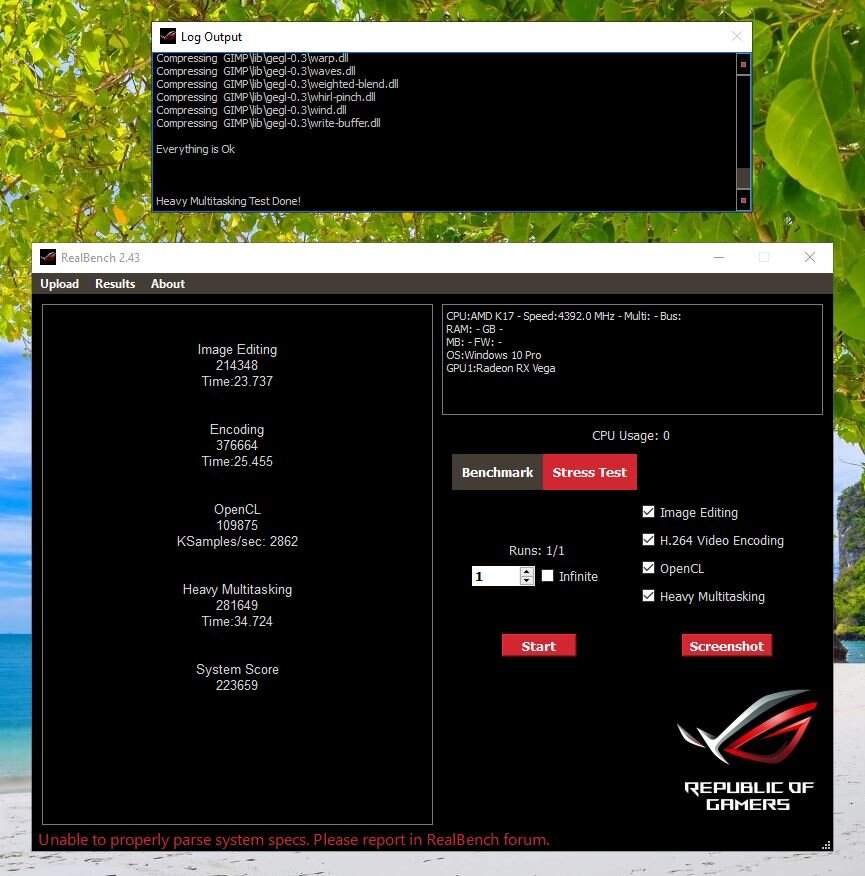The image size is (865, 876).
Task: Uncheck H.264 Video Encoding
Action: 648,540
